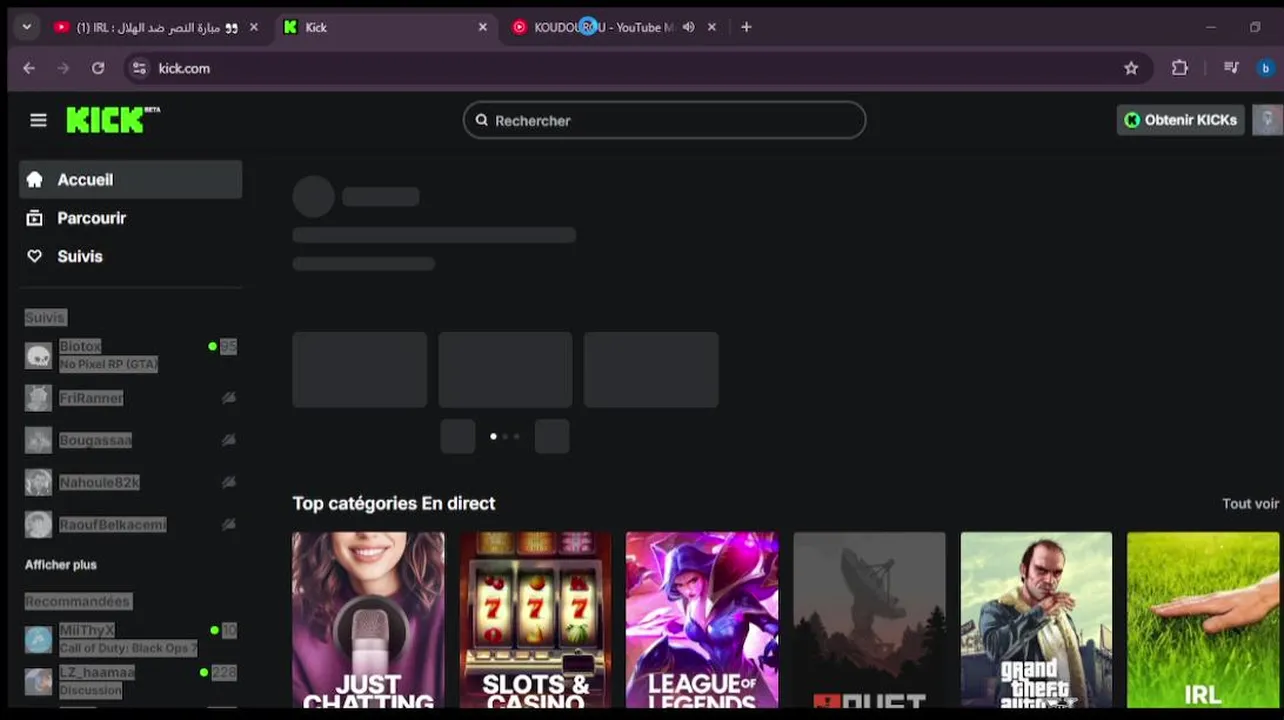Click LZ_haamaa channel avatar

(38, 681)
